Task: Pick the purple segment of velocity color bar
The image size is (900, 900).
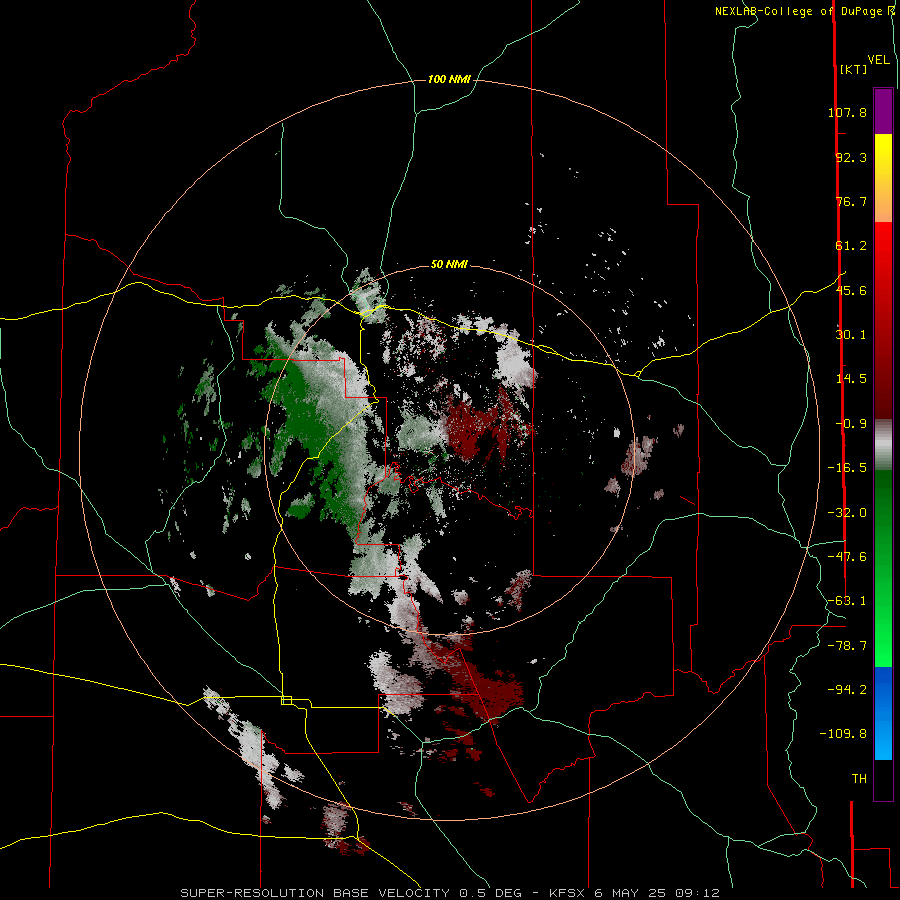Action: 883,111
